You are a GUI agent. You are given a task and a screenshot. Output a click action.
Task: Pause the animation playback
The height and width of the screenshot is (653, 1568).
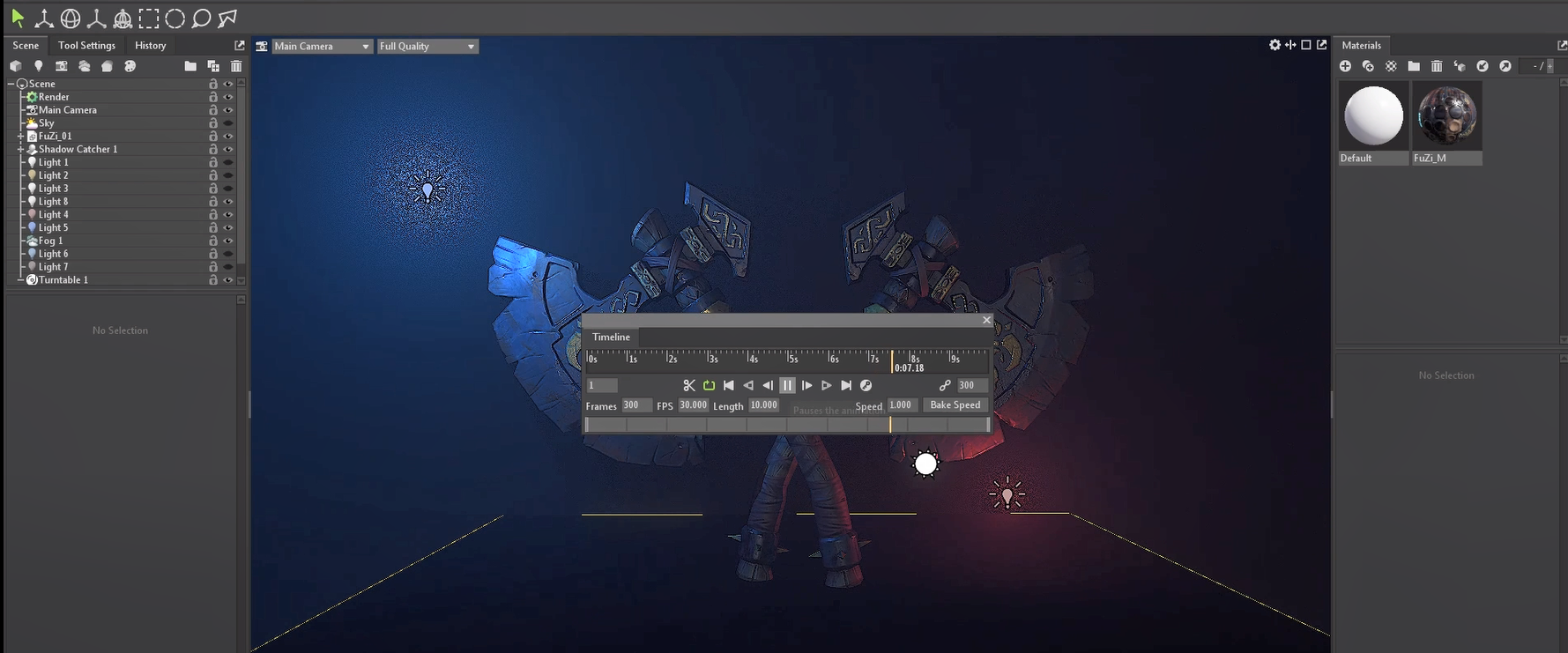(787, 385)
